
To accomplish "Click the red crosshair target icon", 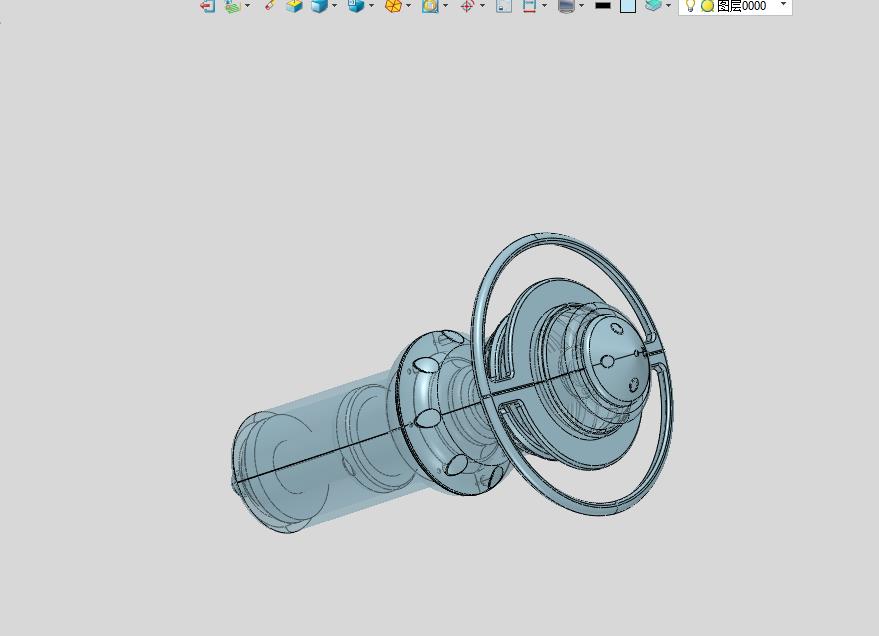I will [467, 6].
